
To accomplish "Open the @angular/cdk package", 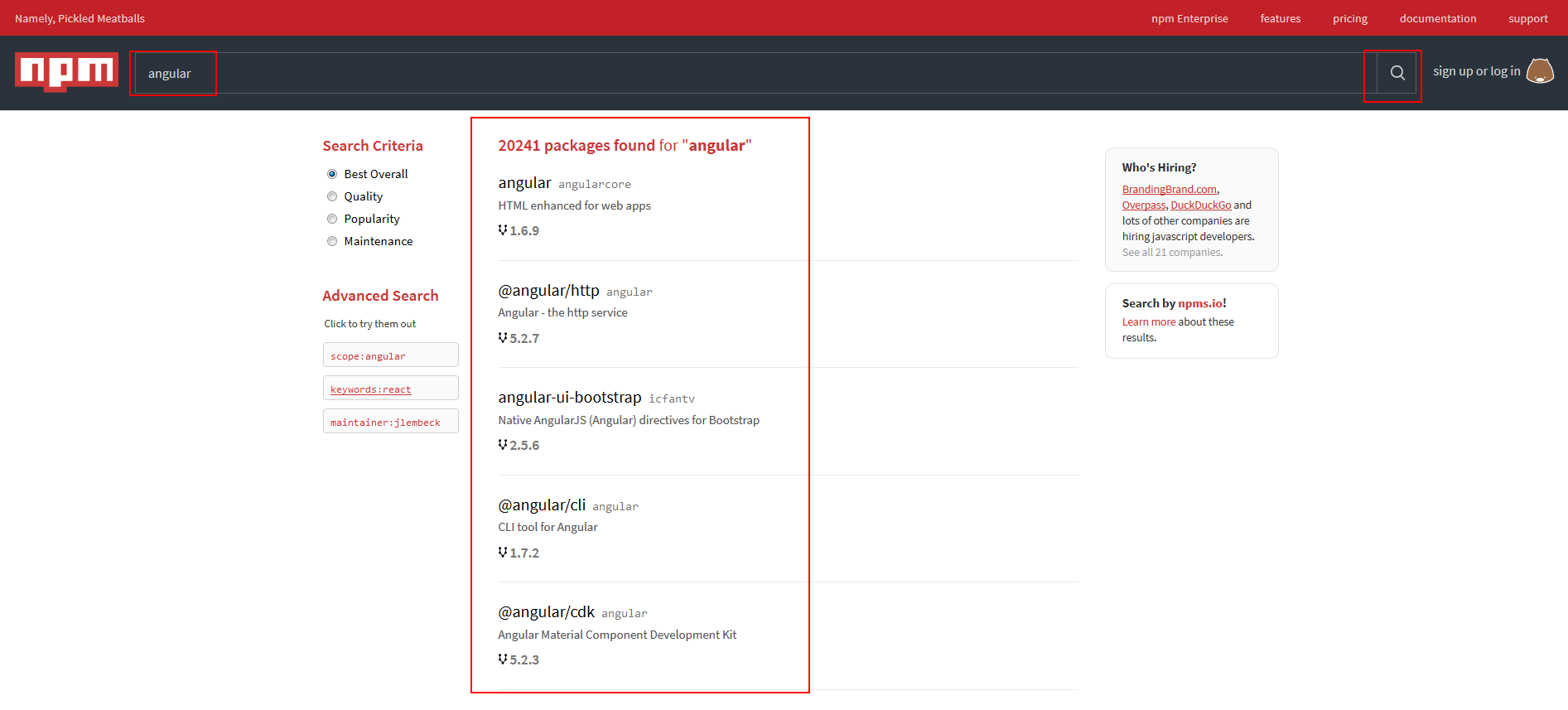I will coord(546,612).
